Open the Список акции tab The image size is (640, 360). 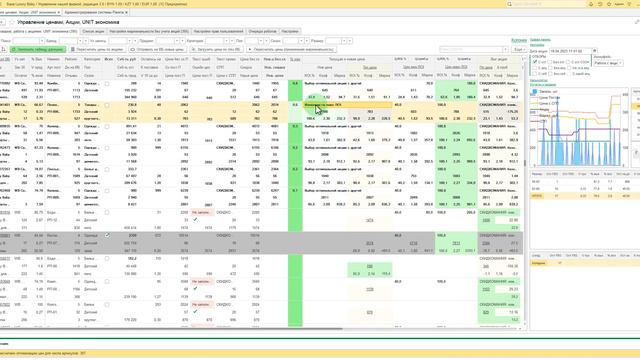(93, 31)
